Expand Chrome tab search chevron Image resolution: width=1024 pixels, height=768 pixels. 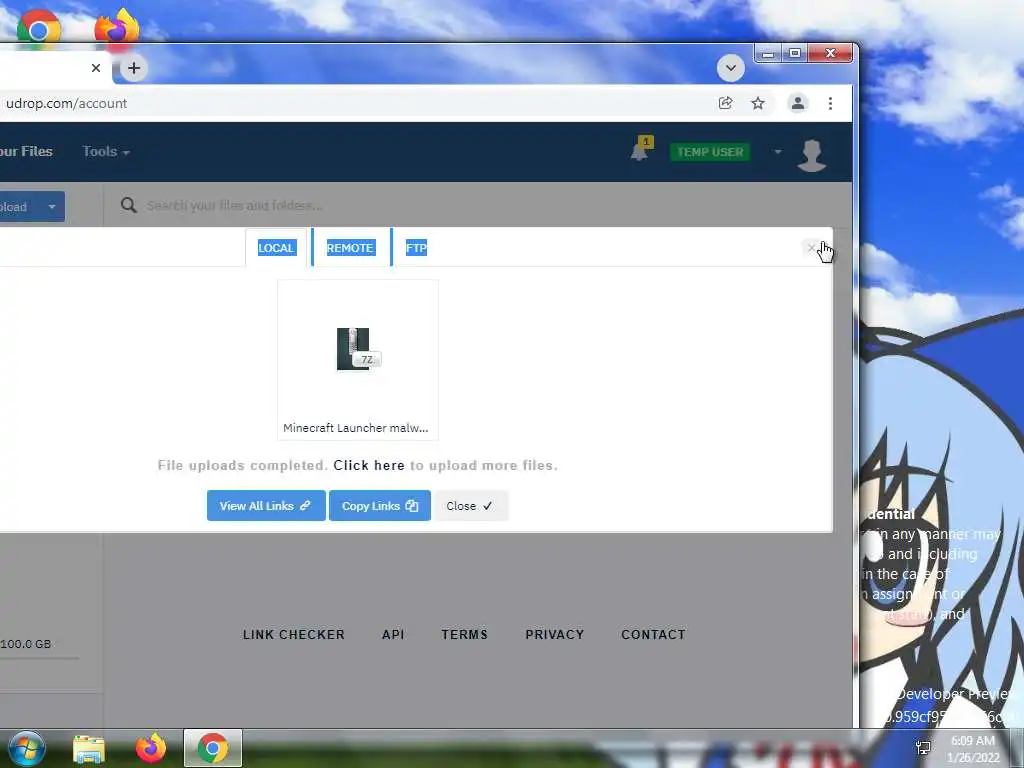click(x=731, y=68)
